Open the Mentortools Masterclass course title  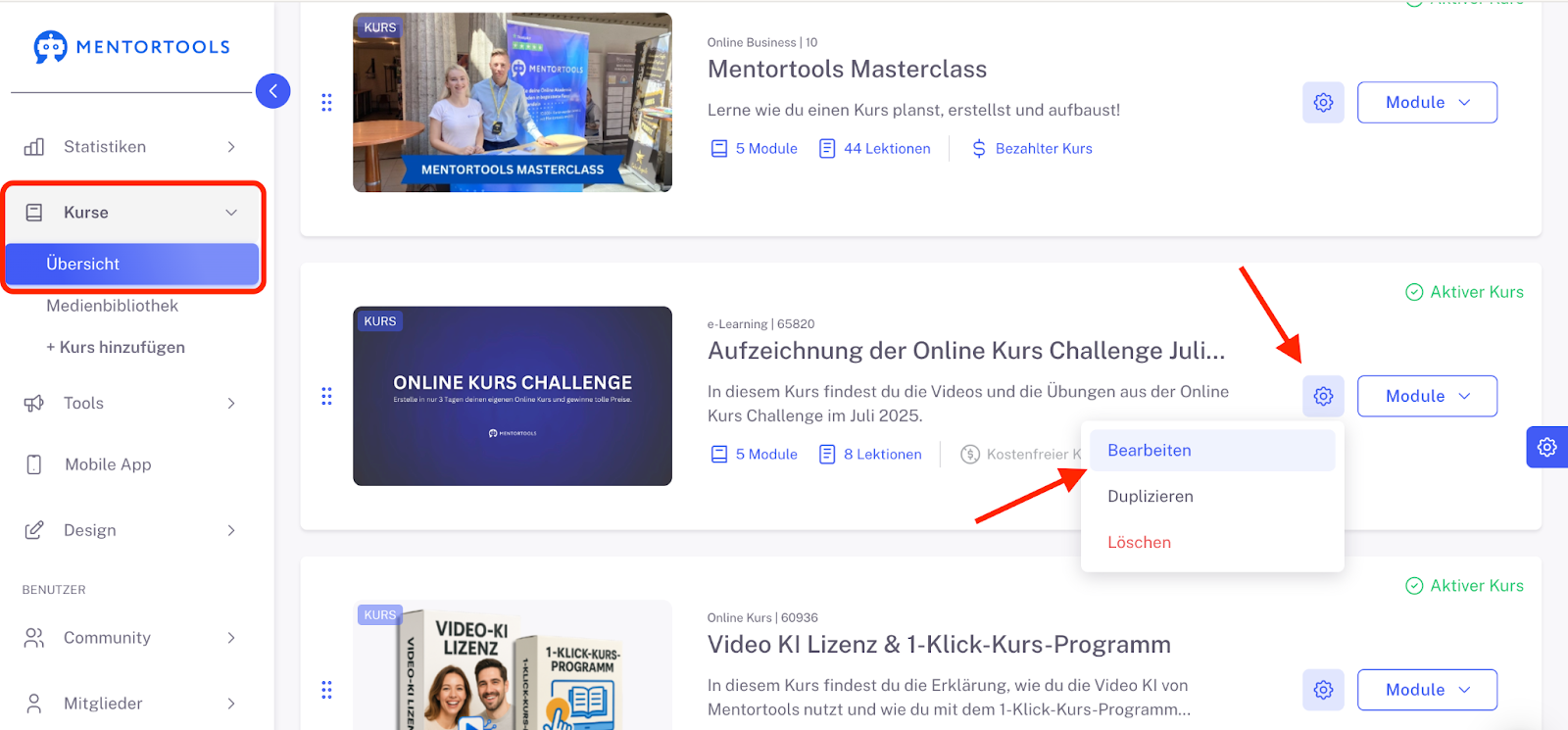point(847,70)
